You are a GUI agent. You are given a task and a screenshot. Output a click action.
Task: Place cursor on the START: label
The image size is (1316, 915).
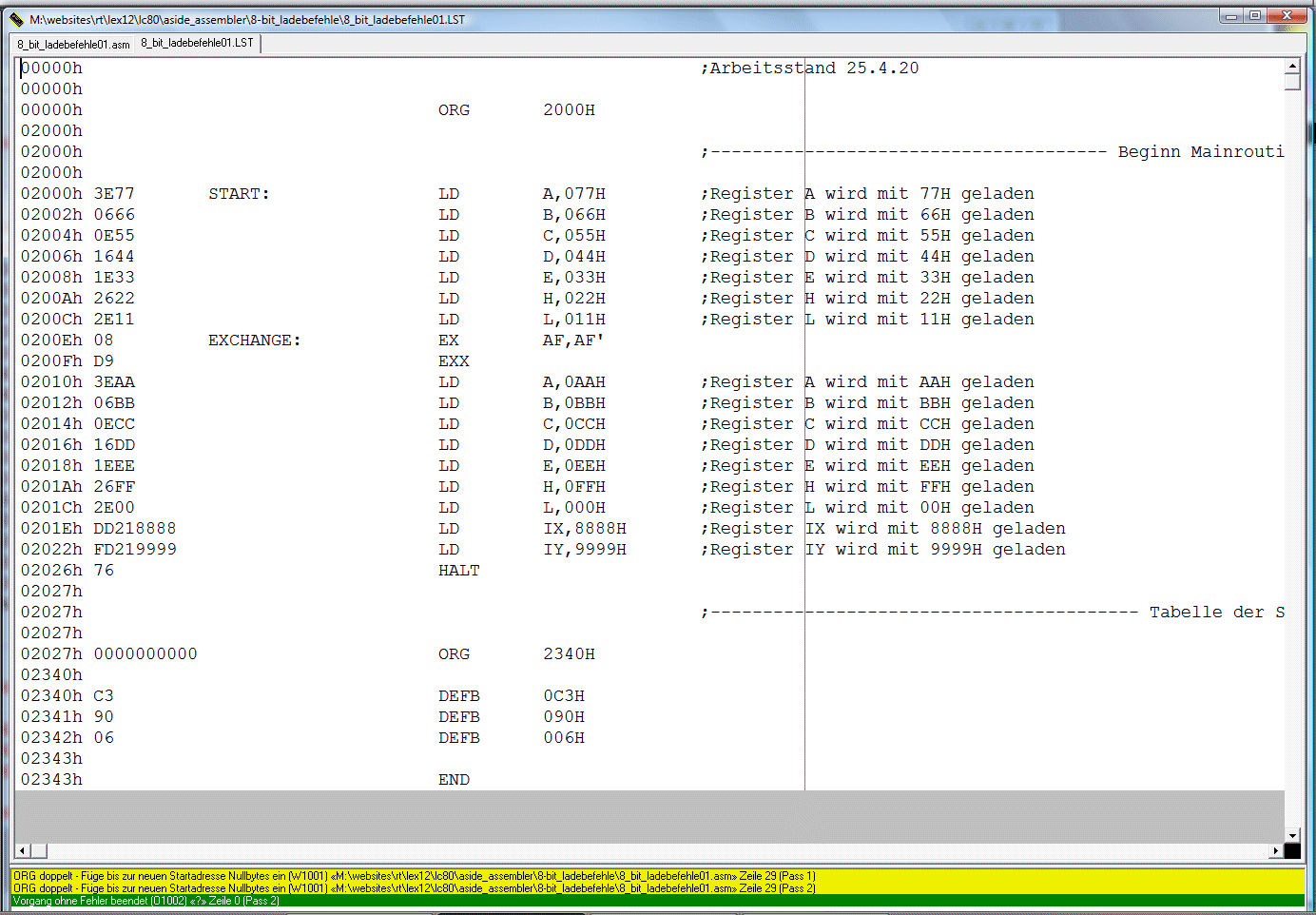click(239, 194)
